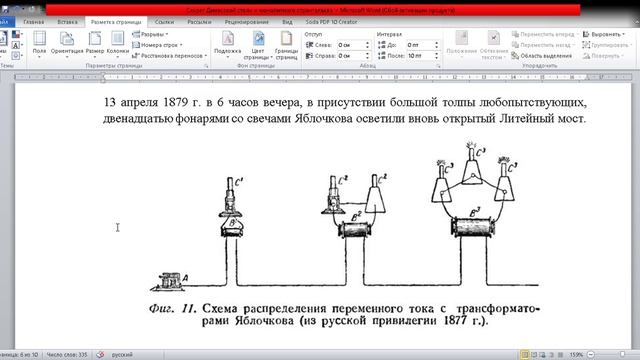The width and height of the screenshot is (640, 360).
Task: Decrease the Справа indent with spinner
Action: 367,58
